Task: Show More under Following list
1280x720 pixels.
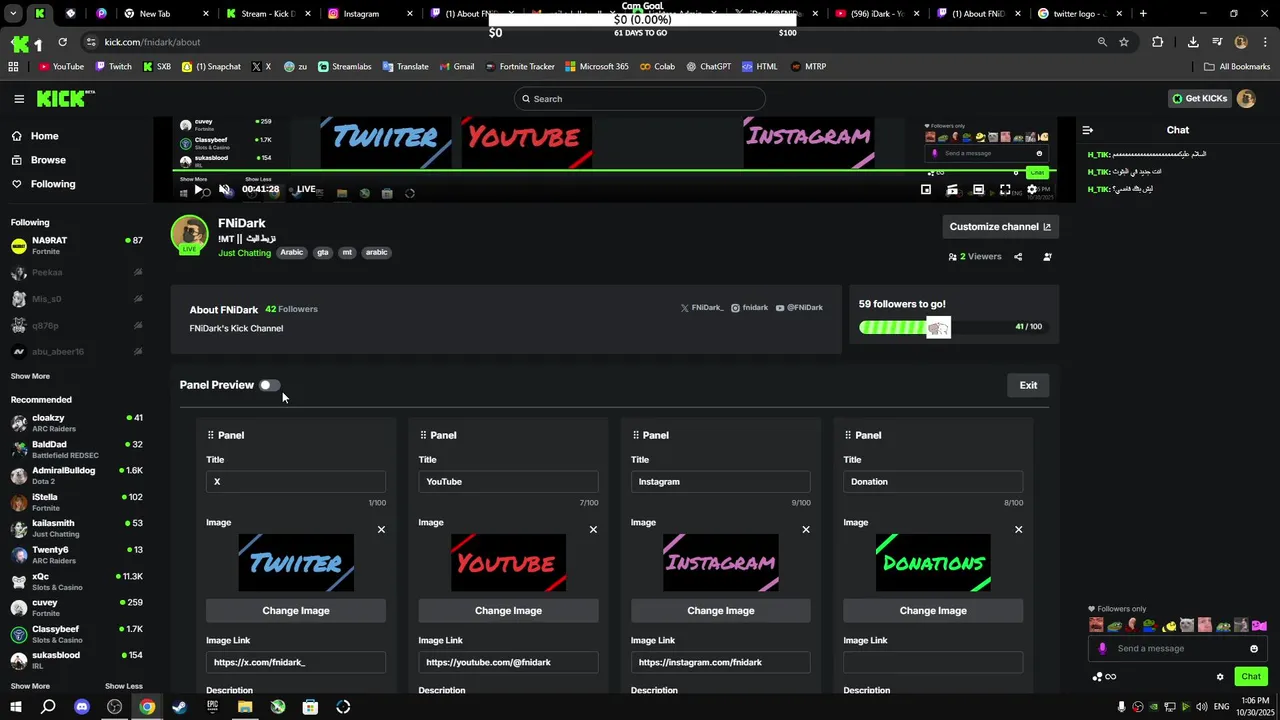Action: tap(30, 376)
